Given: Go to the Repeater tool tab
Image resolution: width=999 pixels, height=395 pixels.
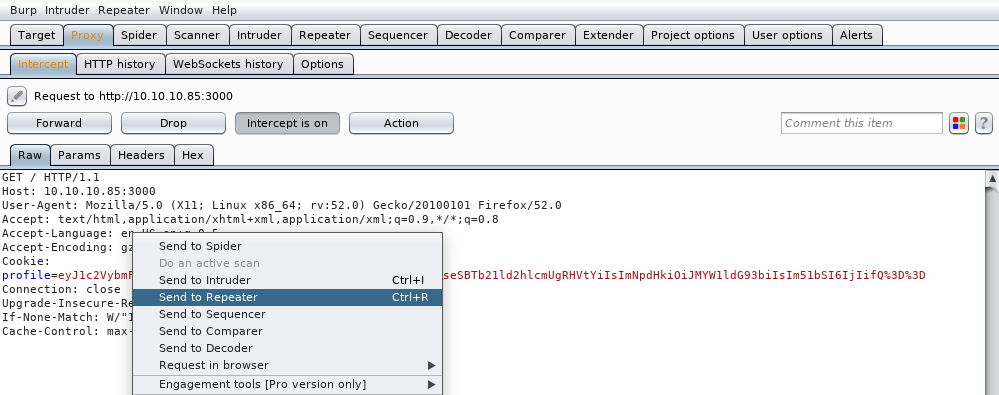Looking at the screenshot, I should coord(325,35).
